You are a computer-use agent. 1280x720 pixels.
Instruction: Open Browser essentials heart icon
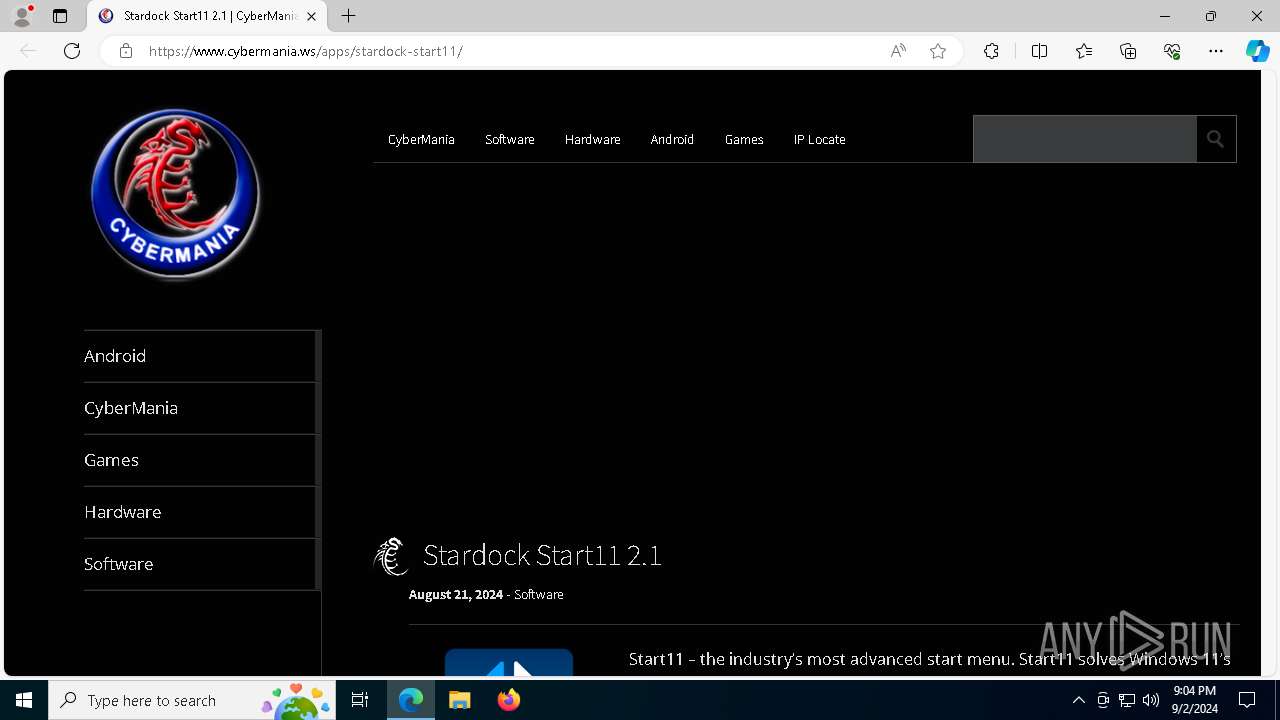(x=1172, y=51)
